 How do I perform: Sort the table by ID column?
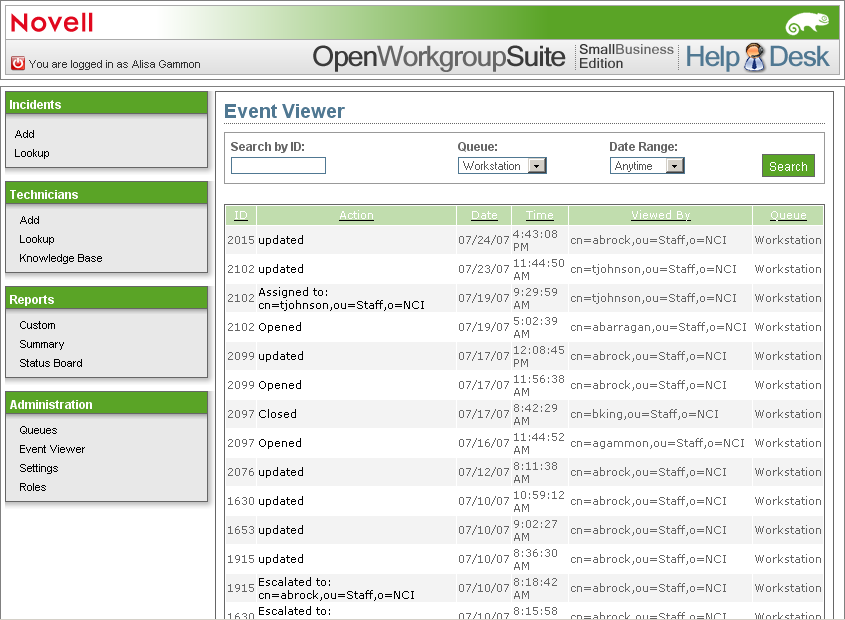[x=241, y=215]
